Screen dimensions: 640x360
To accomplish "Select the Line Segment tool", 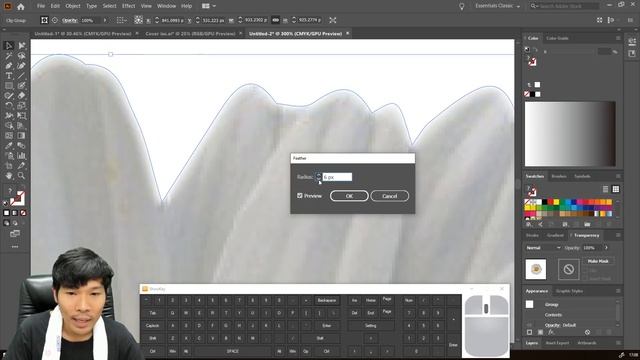I will point(21,76).
